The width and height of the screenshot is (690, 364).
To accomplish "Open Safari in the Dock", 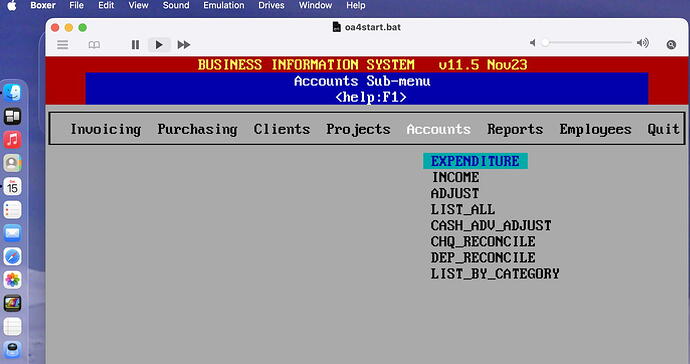I will coord(12,256).
